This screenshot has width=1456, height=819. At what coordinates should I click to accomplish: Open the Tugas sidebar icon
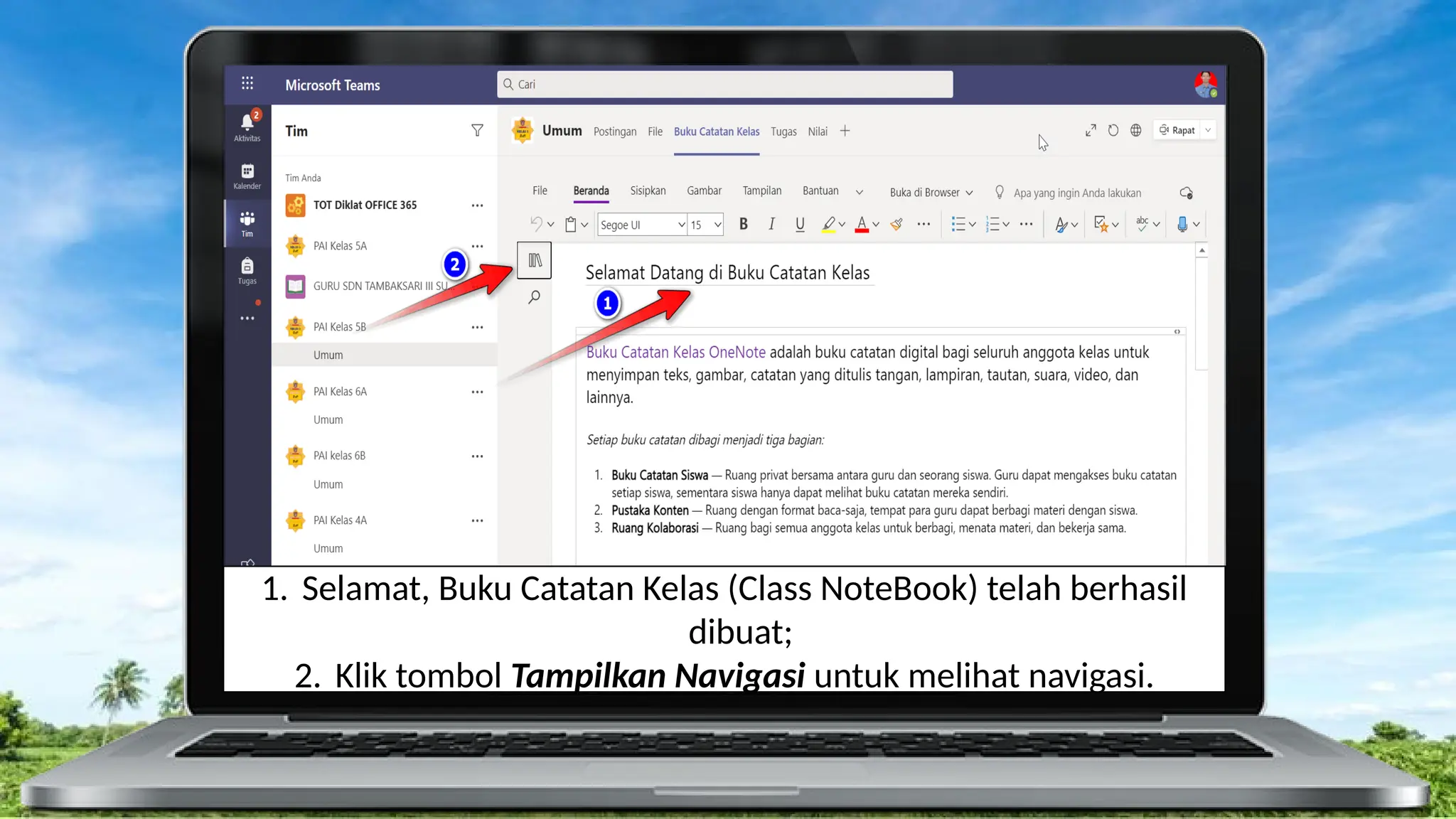pyautogui.click(x=247, y=271)
